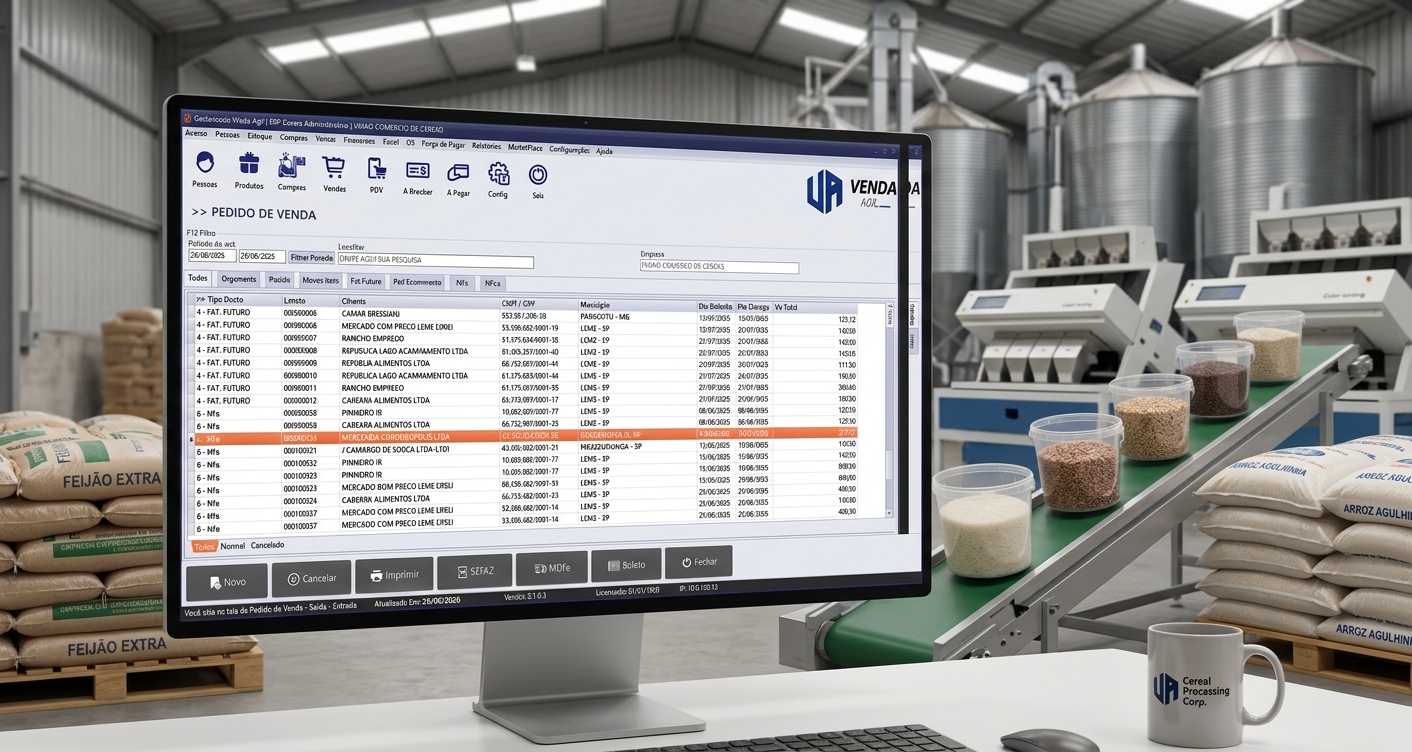This screenshot has height=752, width=1412.
Task: Click the J CAMARGO DE SOOCA LTDA row
Action: (525, 449)
